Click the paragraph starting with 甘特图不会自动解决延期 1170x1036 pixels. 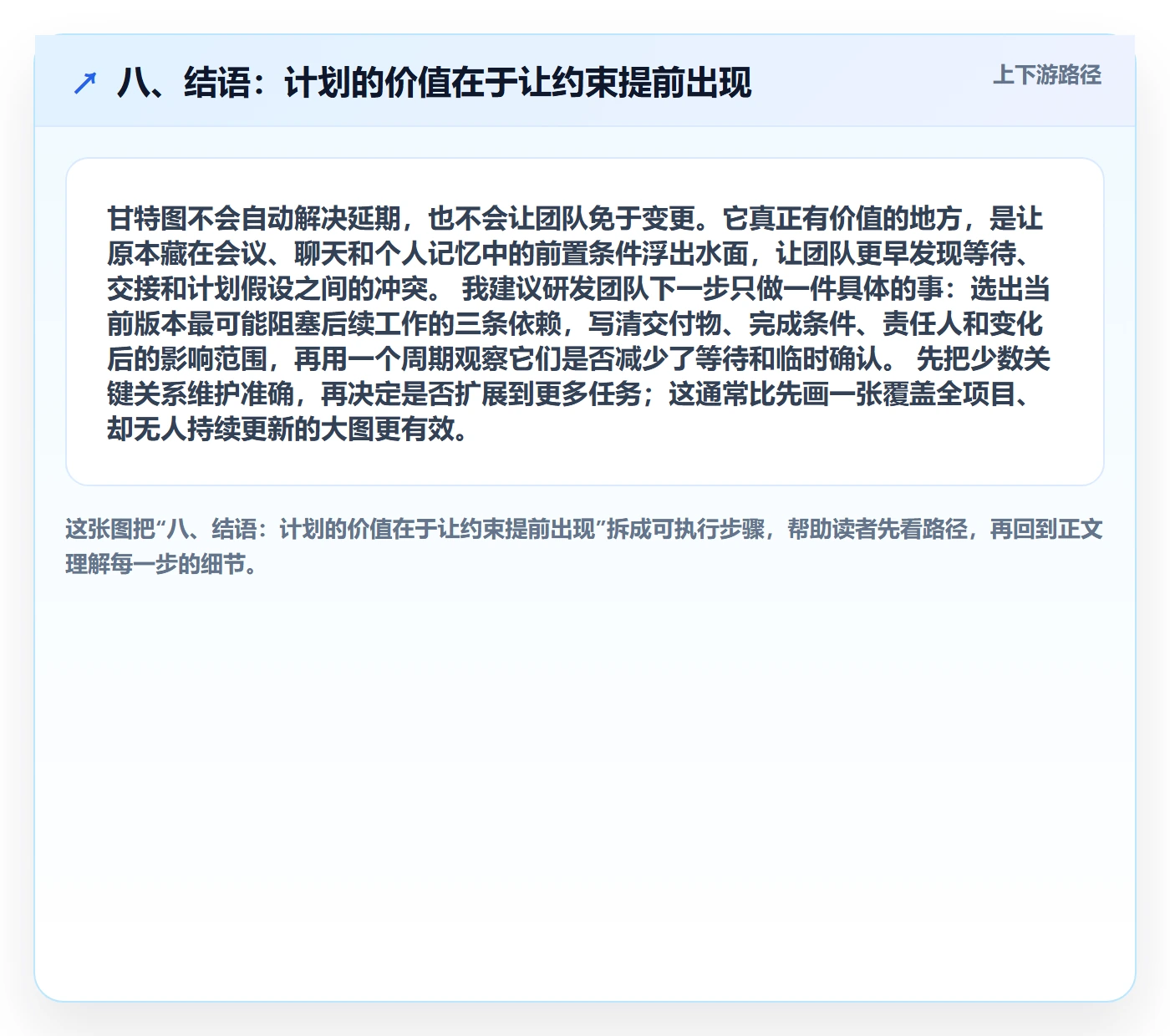pyautogui.click(x=578, y=323)
